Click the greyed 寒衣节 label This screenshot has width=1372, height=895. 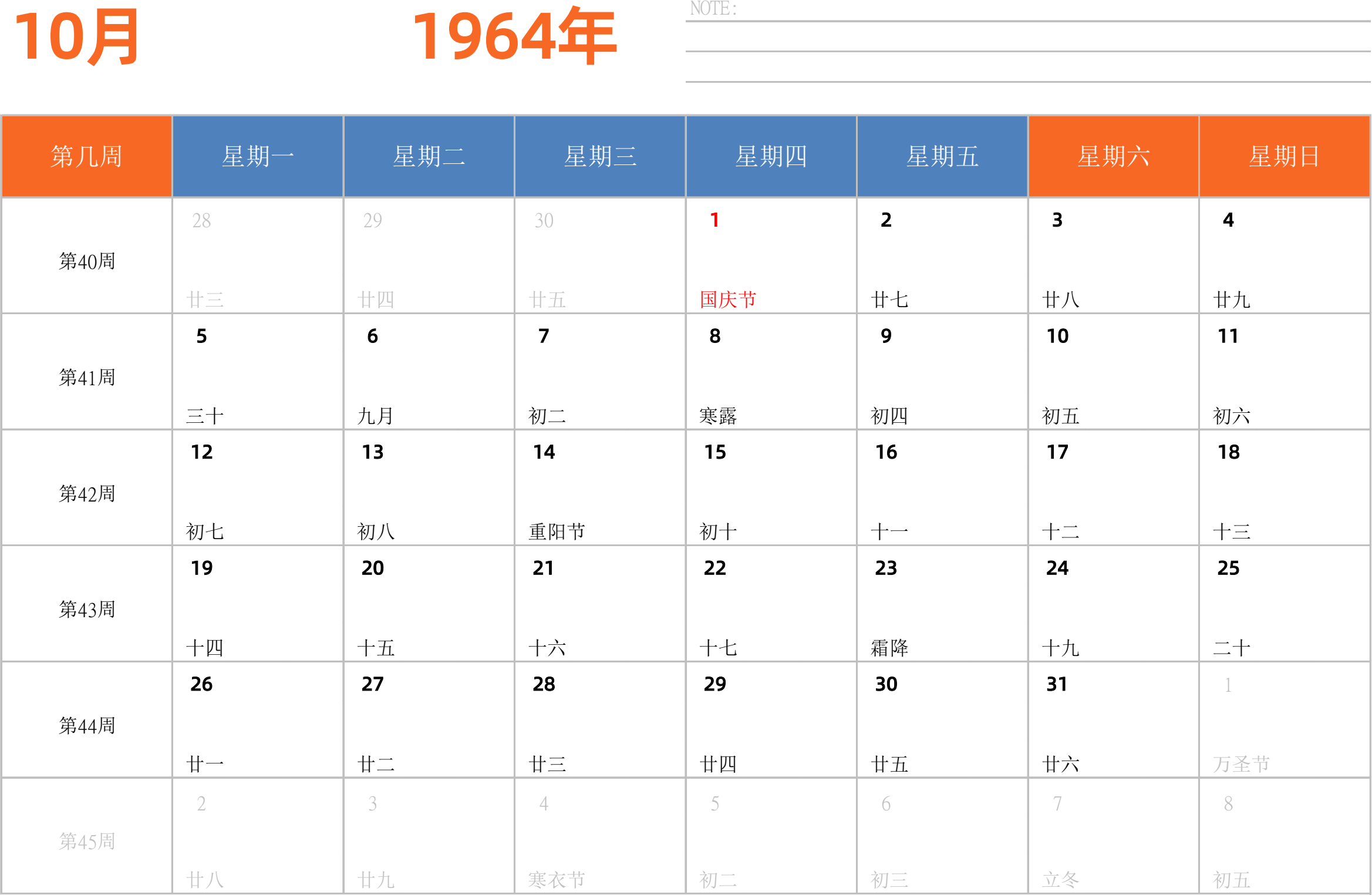[x=557, y=880]
